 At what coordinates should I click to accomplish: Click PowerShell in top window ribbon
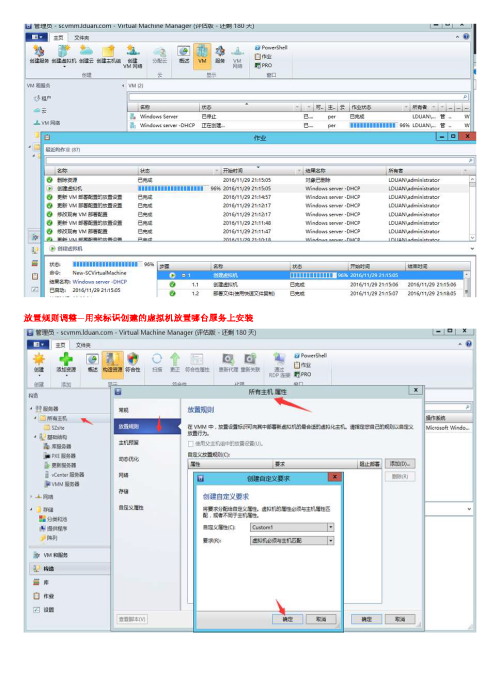coord(271,47)
